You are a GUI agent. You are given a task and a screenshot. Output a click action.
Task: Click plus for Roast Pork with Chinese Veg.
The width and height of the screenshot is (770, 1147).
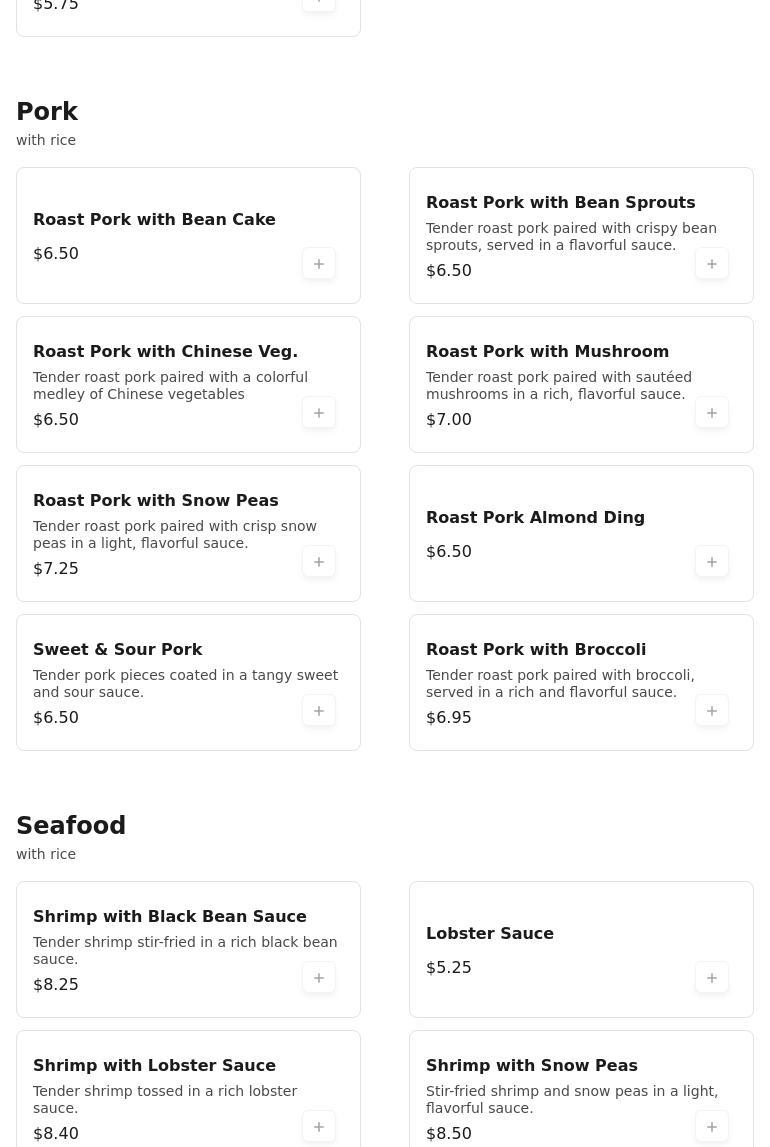[319, 413]
